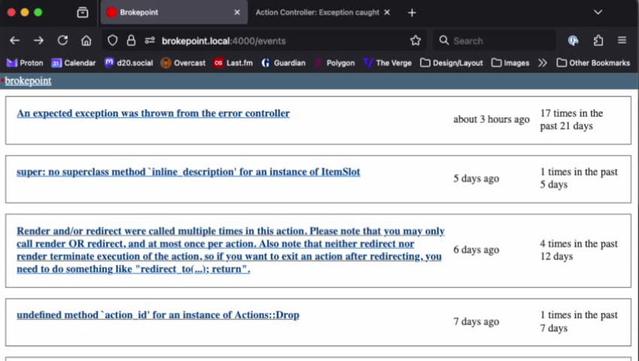Switch to Action Controller: Exception caught tab

[x=317, y=12]
